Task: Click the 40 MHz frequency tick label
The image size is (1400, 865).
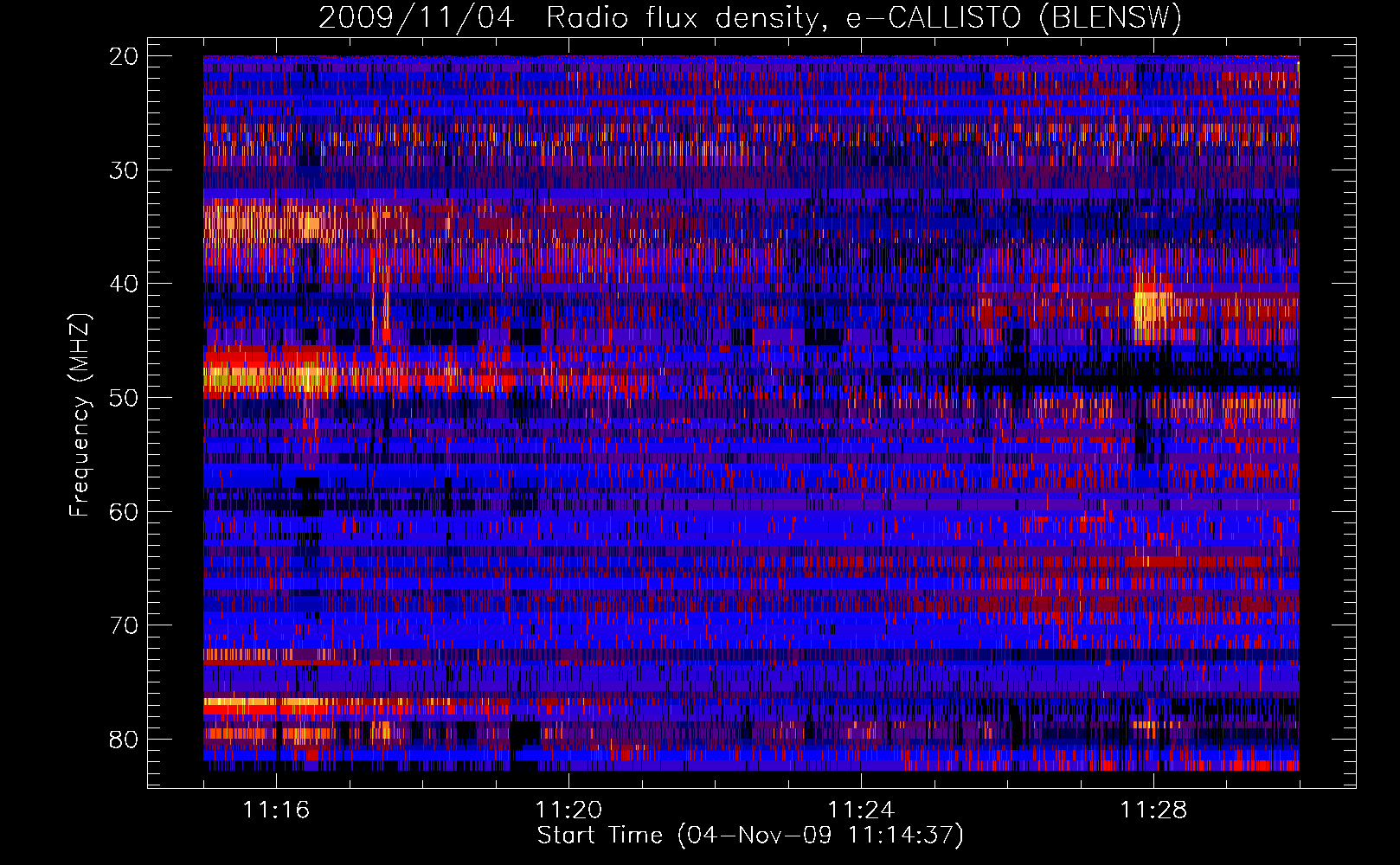Action: [x=124, y=284]
